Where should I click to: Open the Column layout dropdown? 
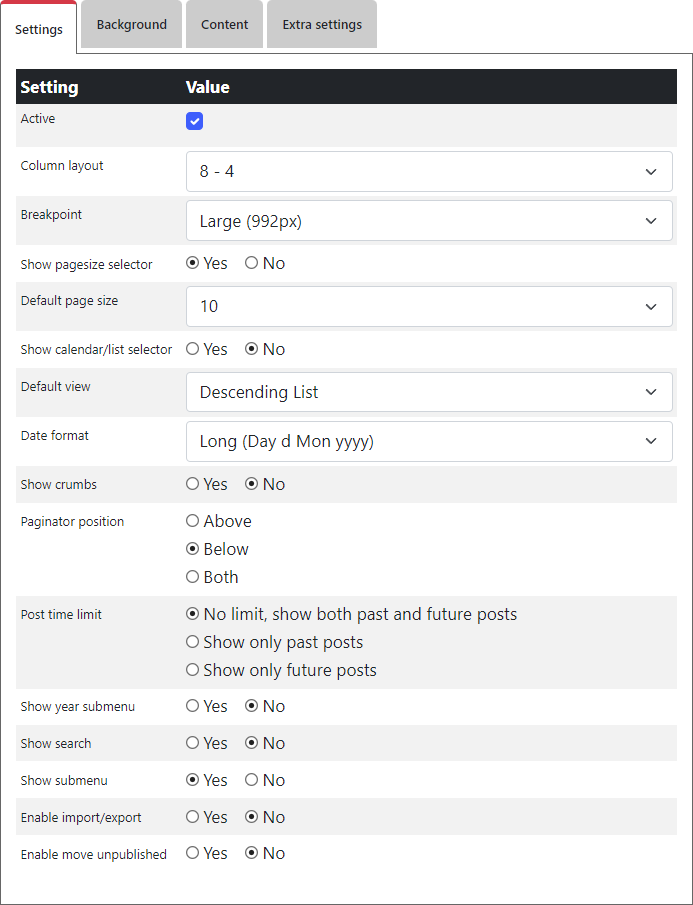pos(429,171)
